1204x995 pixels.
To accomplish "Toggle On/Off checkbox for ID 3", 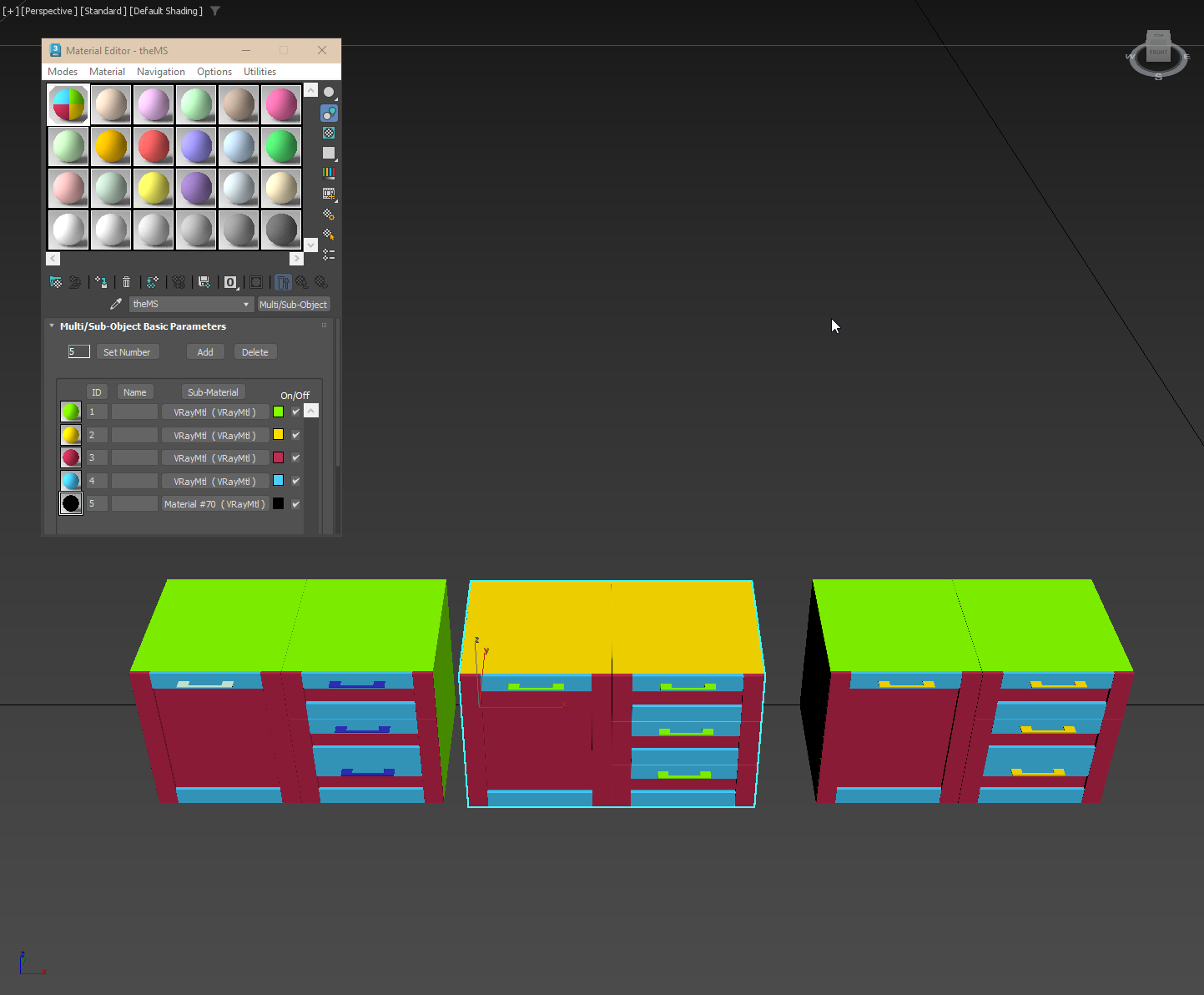I will pos(295,457).
